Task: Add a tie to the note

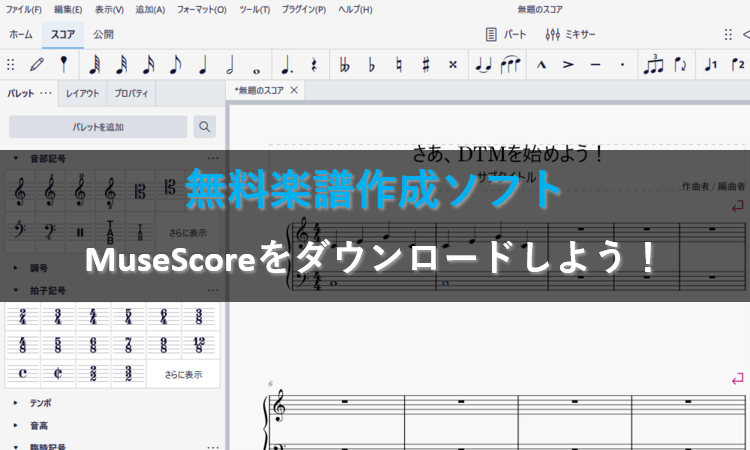Action: (x=484, y=65)
